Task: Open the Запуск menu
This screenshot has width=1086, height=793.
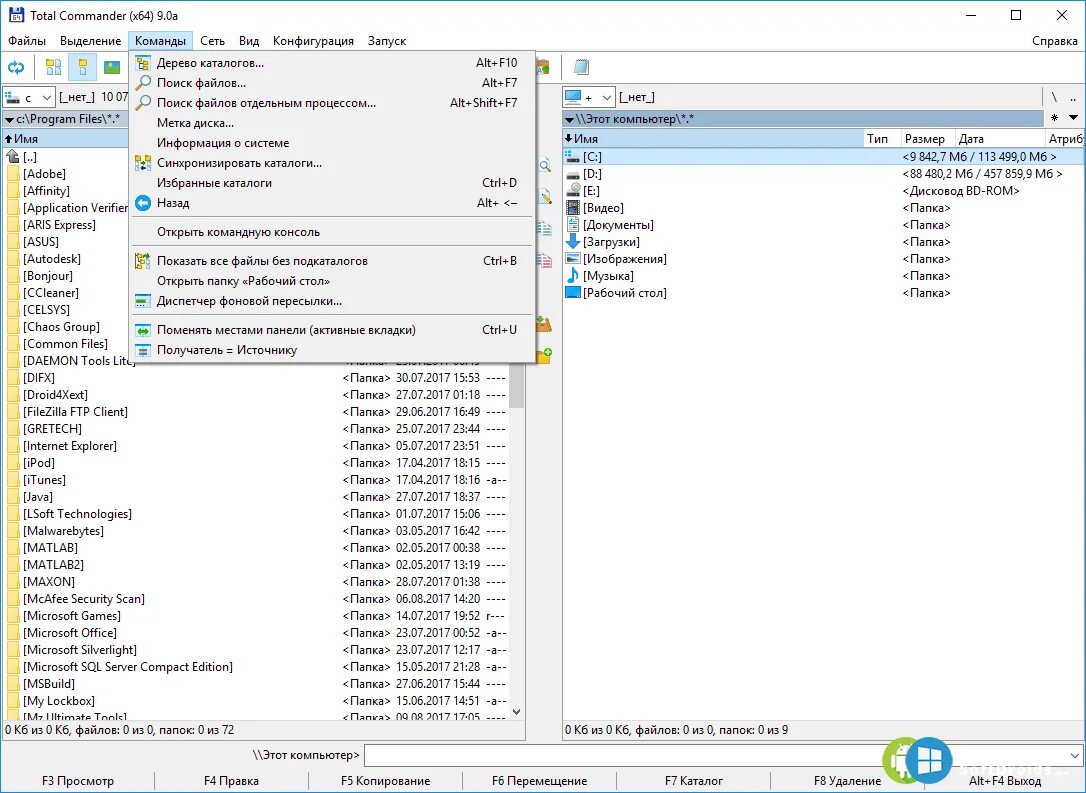Action: point(387,41)
